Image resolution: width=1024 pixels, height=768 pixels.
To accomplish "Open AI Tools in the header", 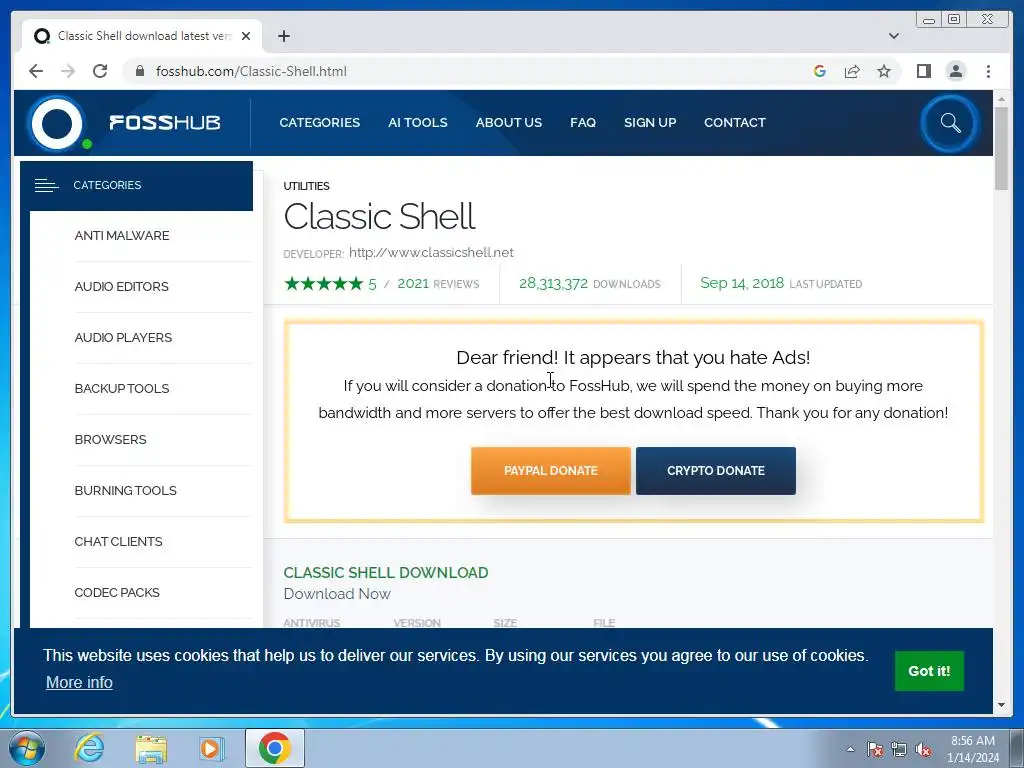I will coord(418,123).
